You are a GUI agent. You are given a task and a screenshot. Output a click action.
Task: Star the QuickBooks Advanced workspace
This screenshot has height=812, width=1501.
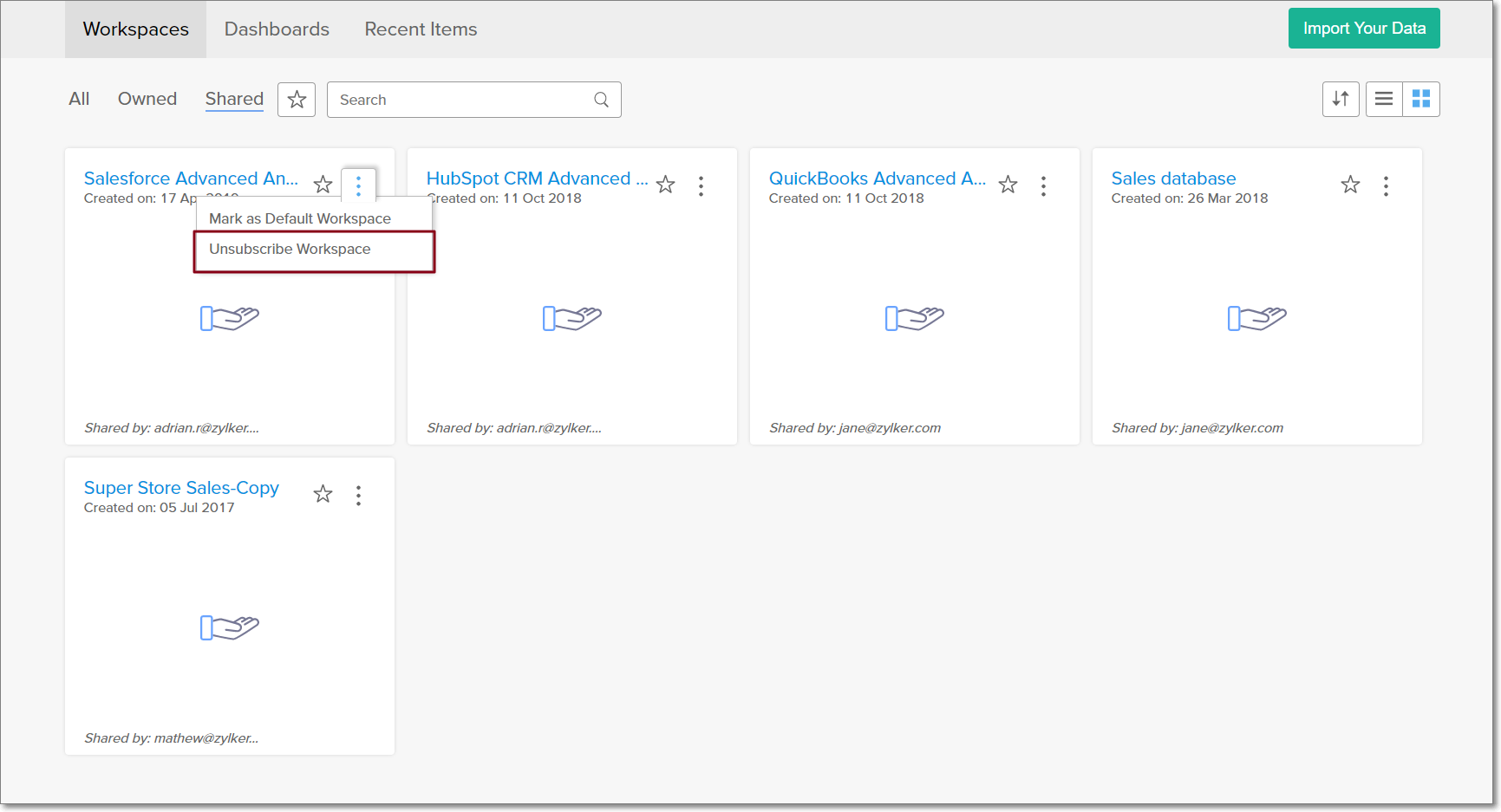(1008, 185)
